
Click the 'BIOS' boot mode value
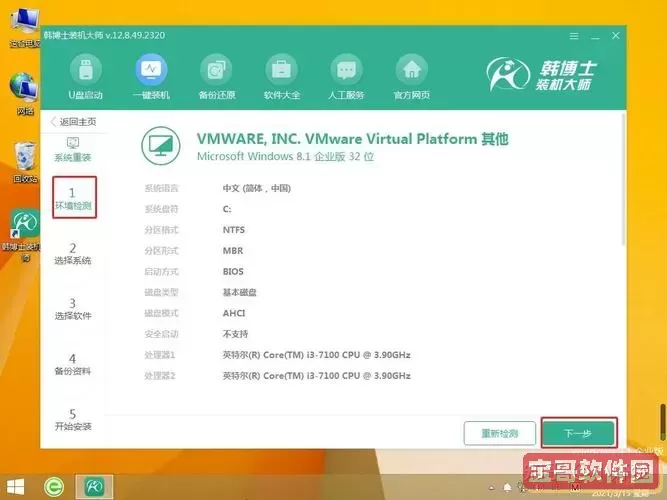[233, 271]
